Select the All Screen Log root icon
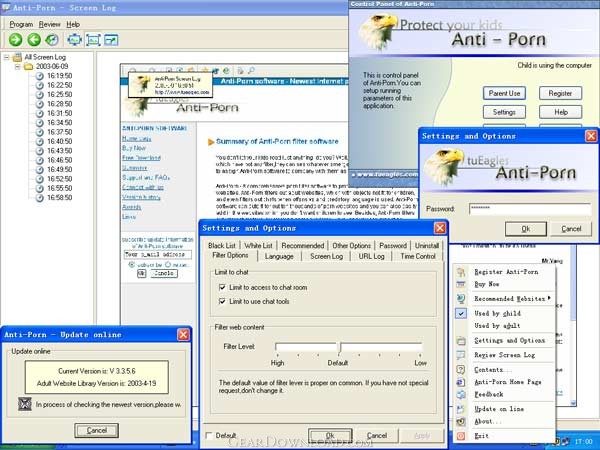The image size is (600, 450). [17, 57]
